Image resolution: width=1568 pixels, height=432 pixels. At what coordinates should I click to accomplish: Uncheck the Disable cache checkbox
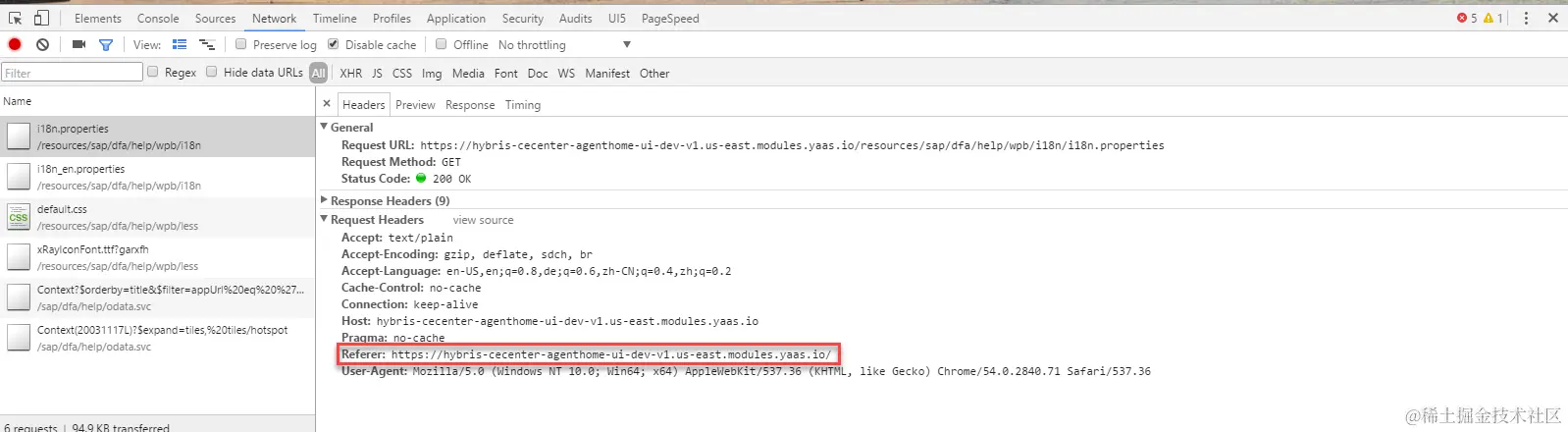(x=334, y=44)
